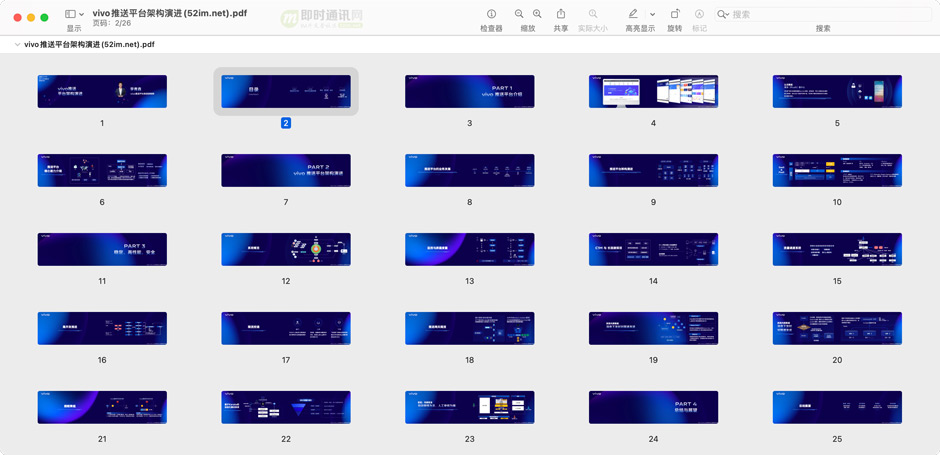Toggle the Markup (标记) toolbar icon
940x455 pixels.
coord(699,14)
